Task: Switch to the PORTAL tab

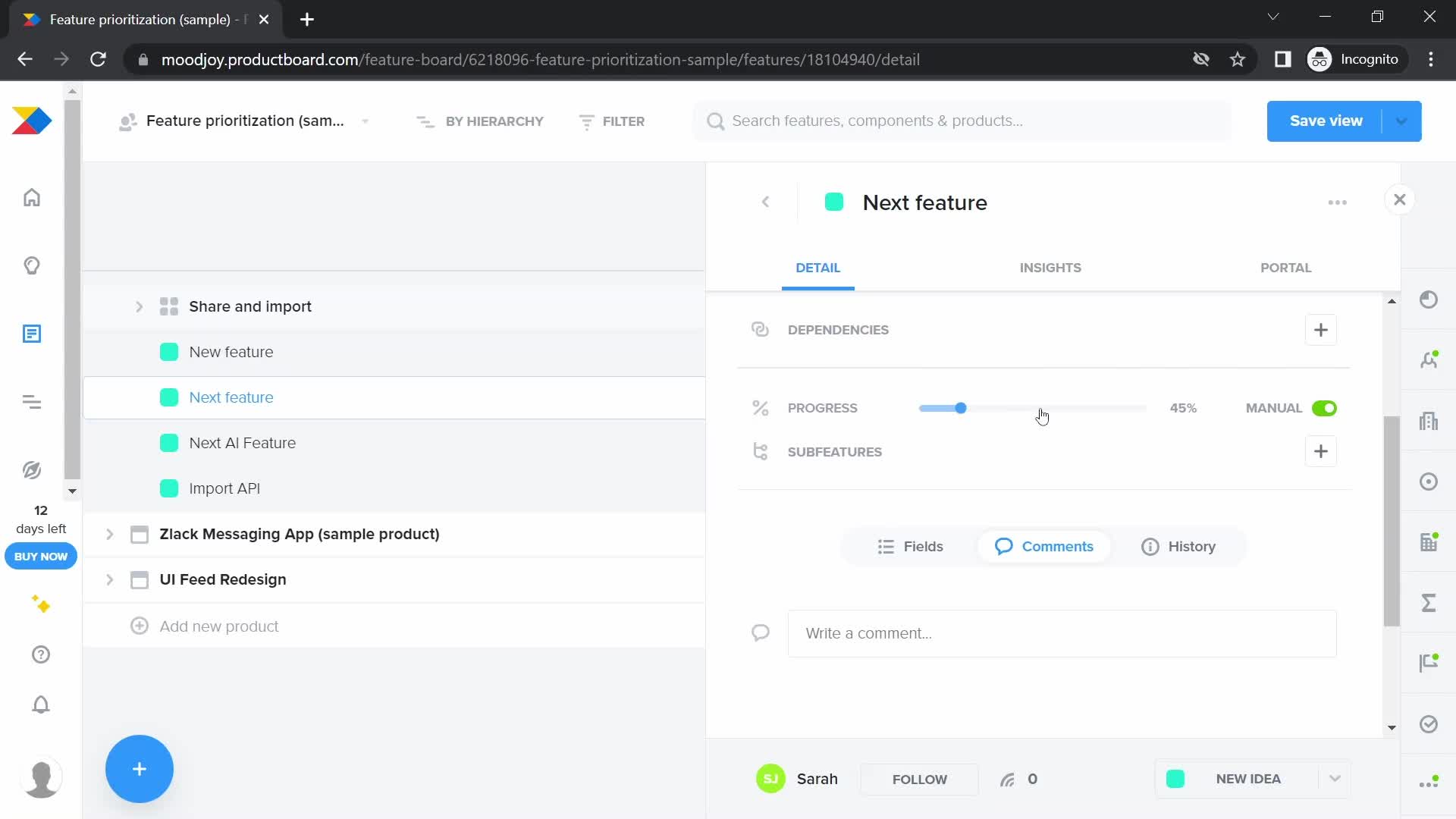Action: [x=1286, y=267]
